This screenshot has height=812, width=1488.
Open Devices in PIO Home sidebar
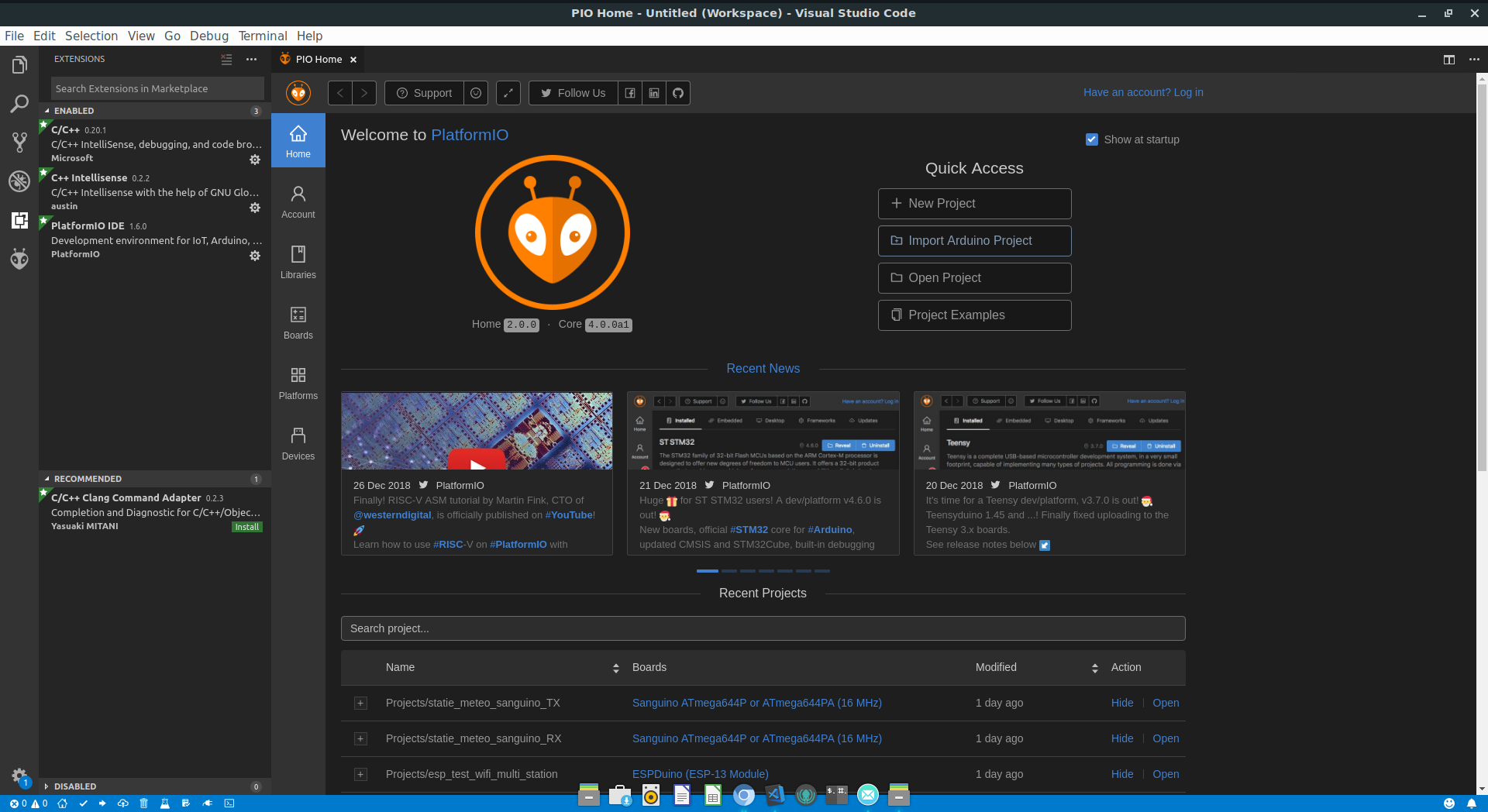coord(298,443)
